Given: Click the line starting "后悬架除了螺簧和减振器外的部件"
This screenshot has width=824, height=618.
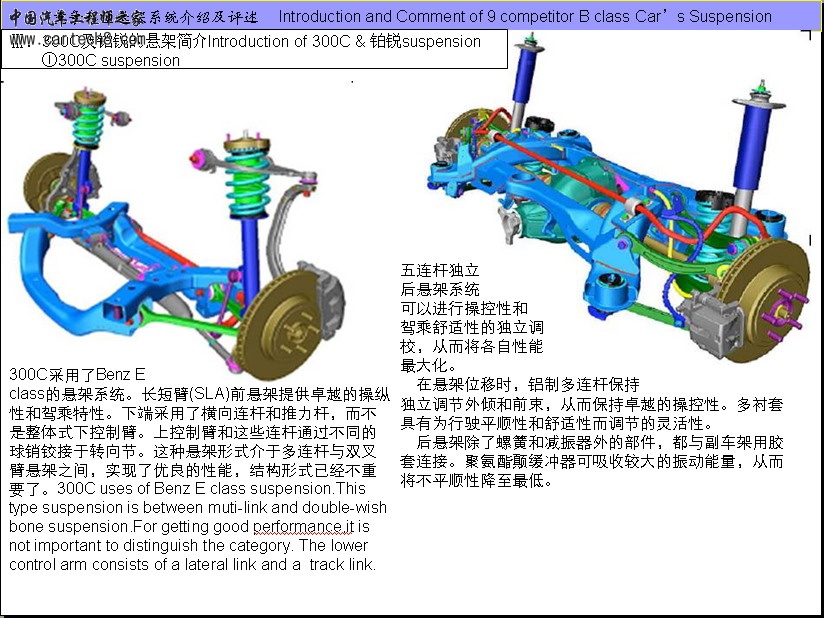Looking at the screenshot, I should click(600, 442).
